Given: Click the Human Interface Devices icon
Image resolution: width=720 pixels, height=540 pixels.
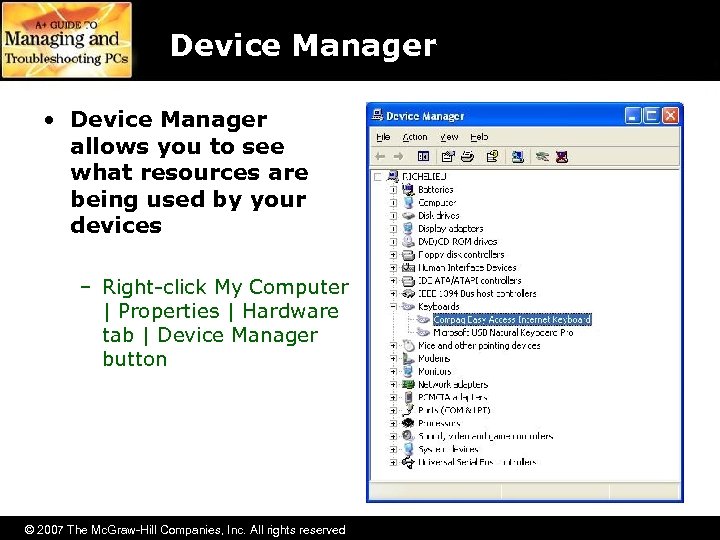Looking at the screenshot, I should (408, 267).
